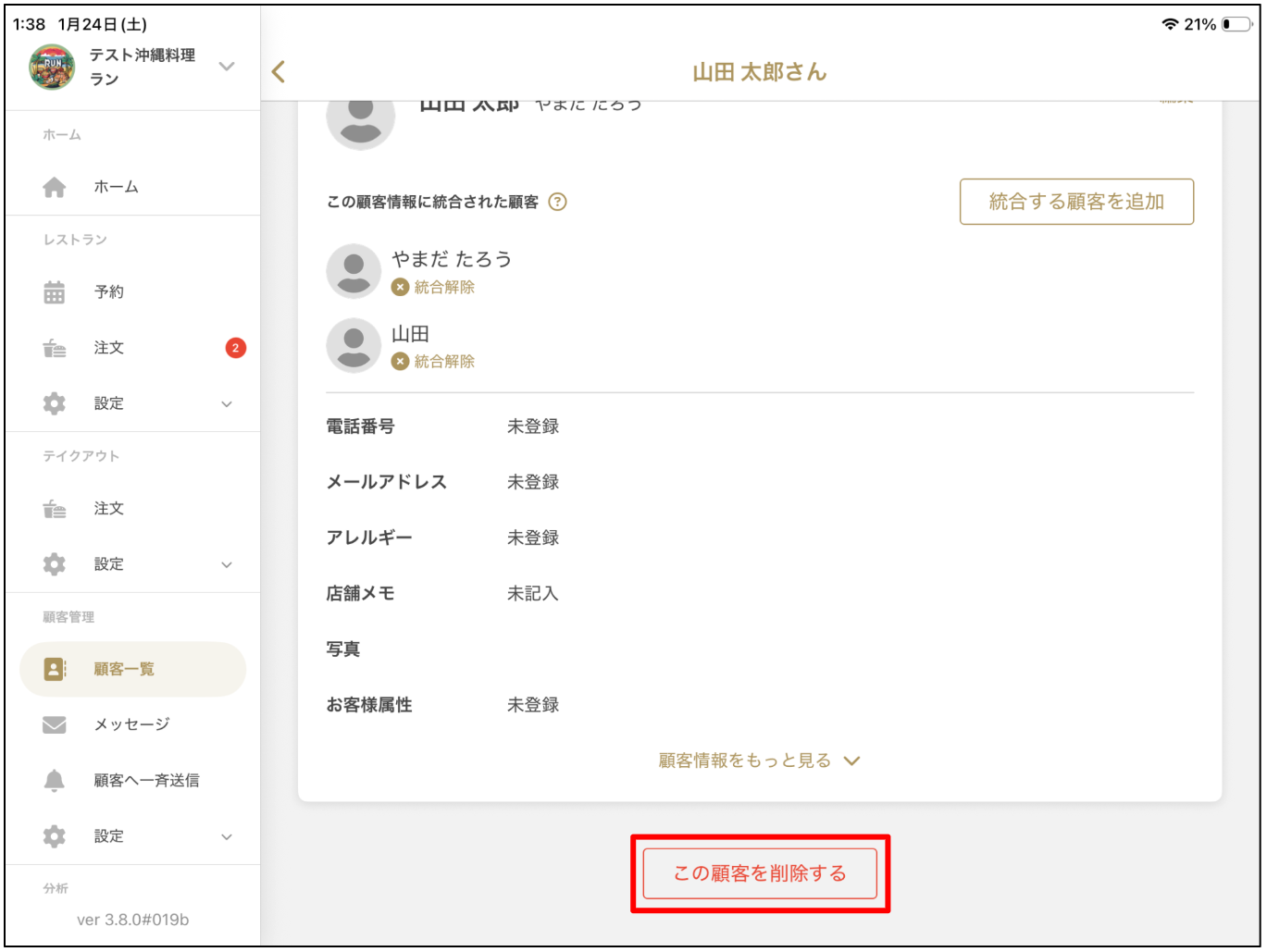Unmerge the やまだ たろう customer
The width and height of the screenshot is (1267, 952).
click(x=433, y=287)
